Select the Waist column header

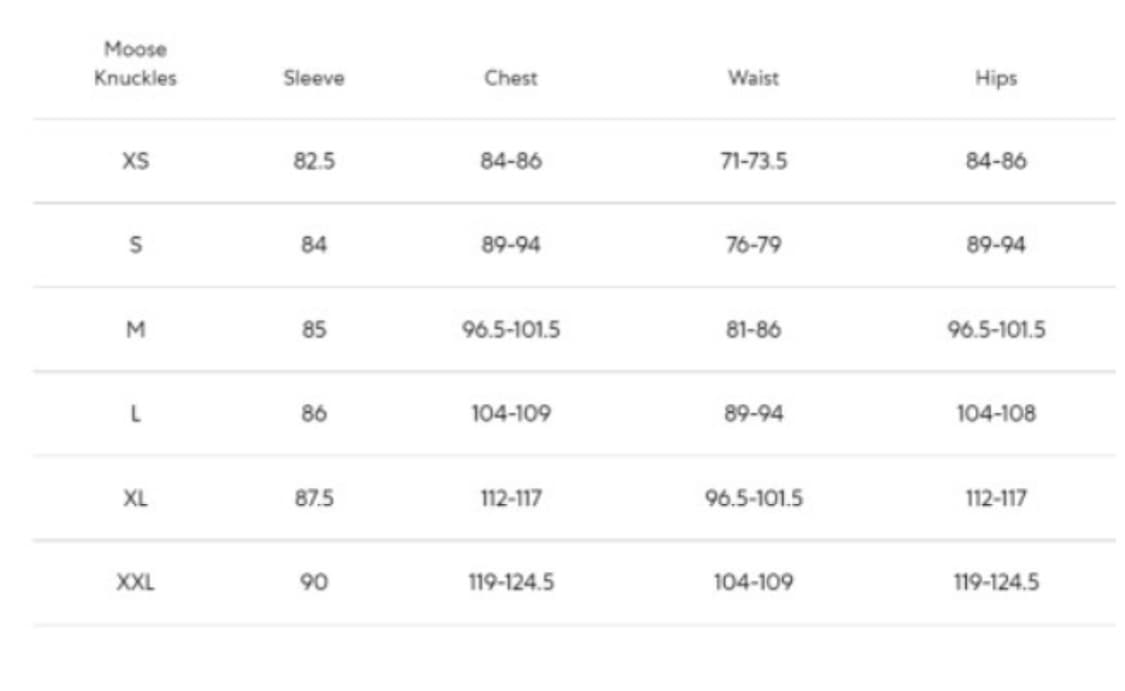[753, 78]
